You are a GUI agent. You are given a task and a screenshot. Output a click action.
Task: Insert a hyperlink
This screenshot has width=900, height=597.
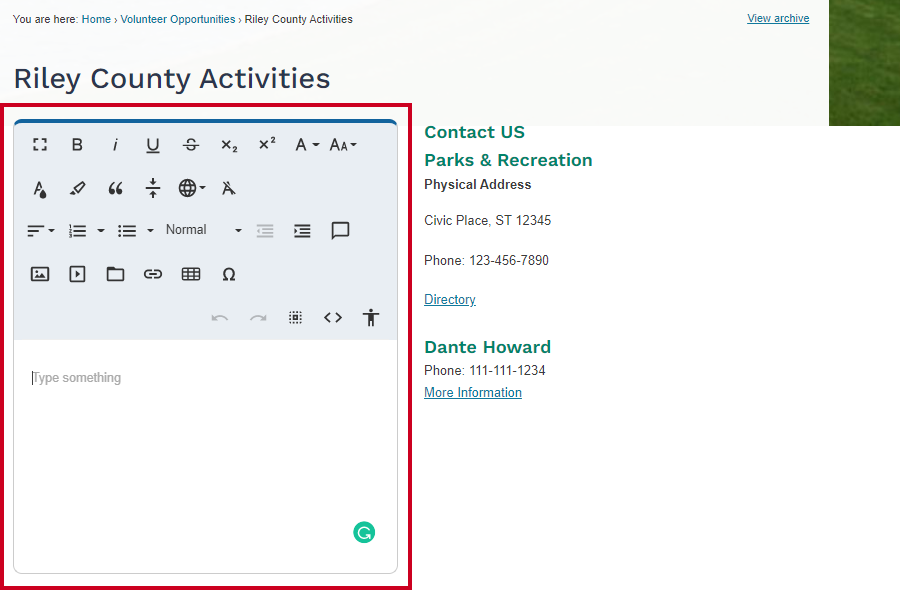[x=153, y=274]
